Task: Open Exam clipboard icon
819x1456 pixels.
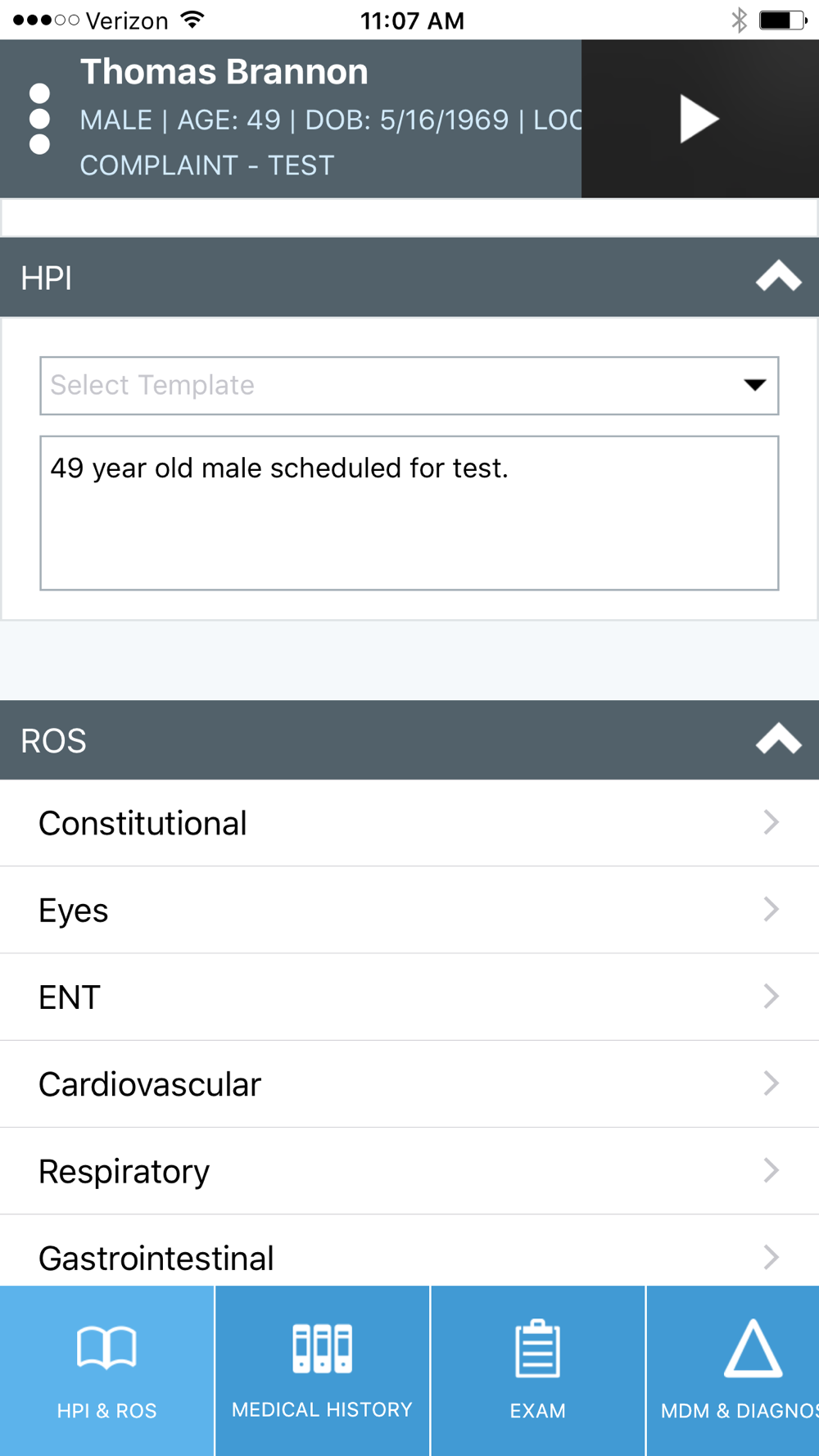Action: pyautogui.click(x=537, y=1348)
